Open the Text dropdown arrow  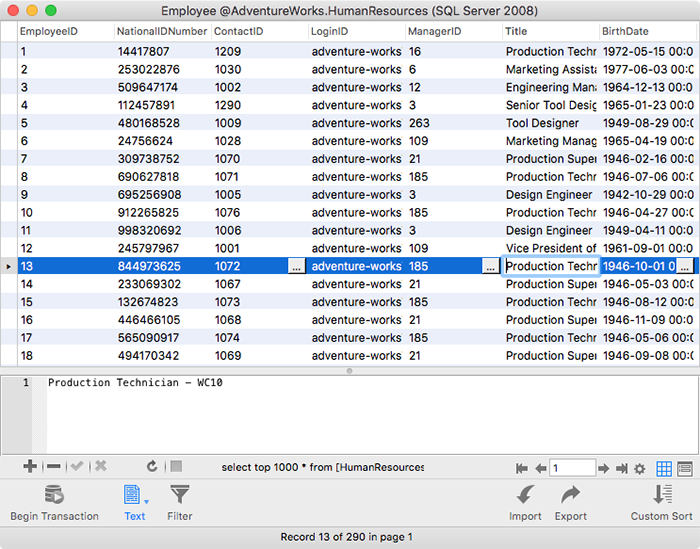(x=146, y=502)
